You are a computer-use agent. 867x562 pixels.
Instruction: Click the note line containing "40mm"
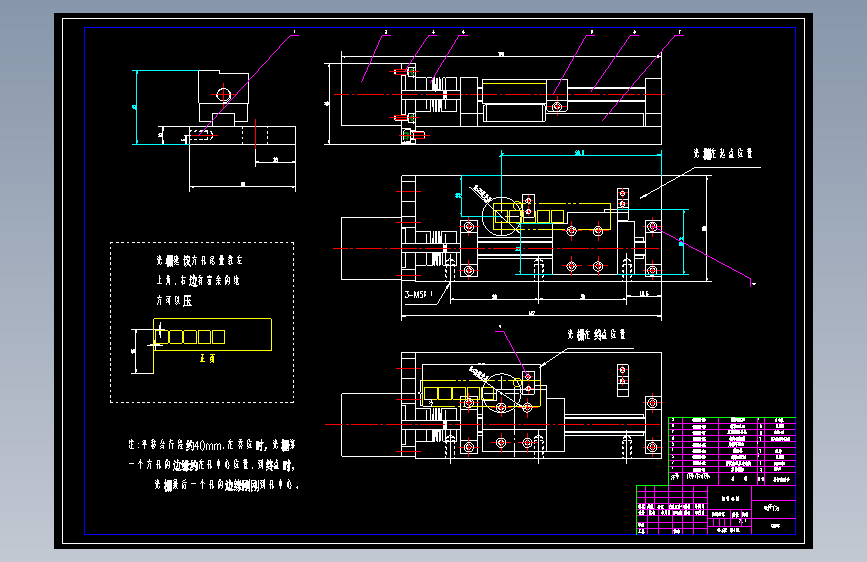pos(212,445)
